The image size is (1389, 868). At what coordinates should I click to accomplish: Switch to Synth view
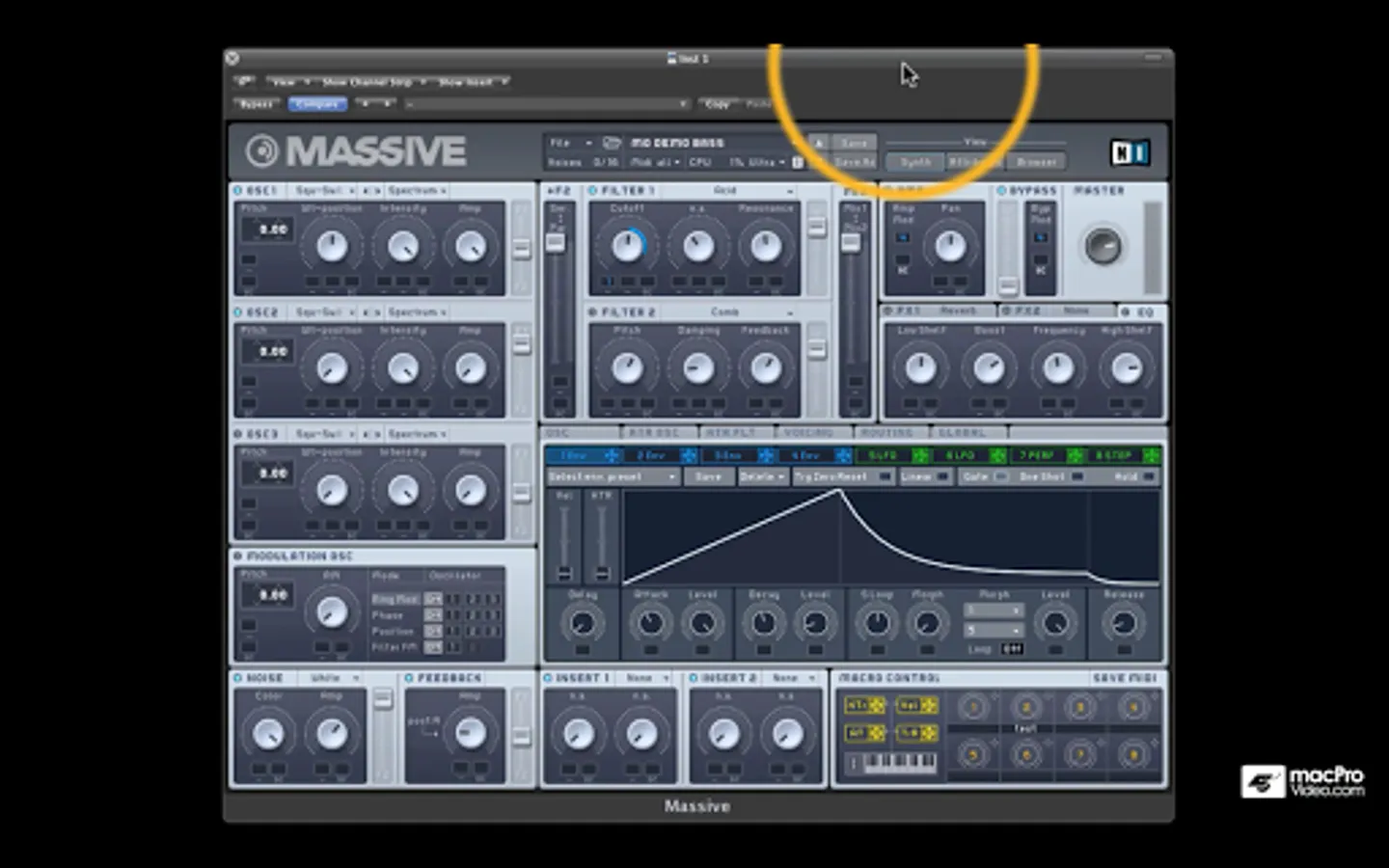coord(915,162)
